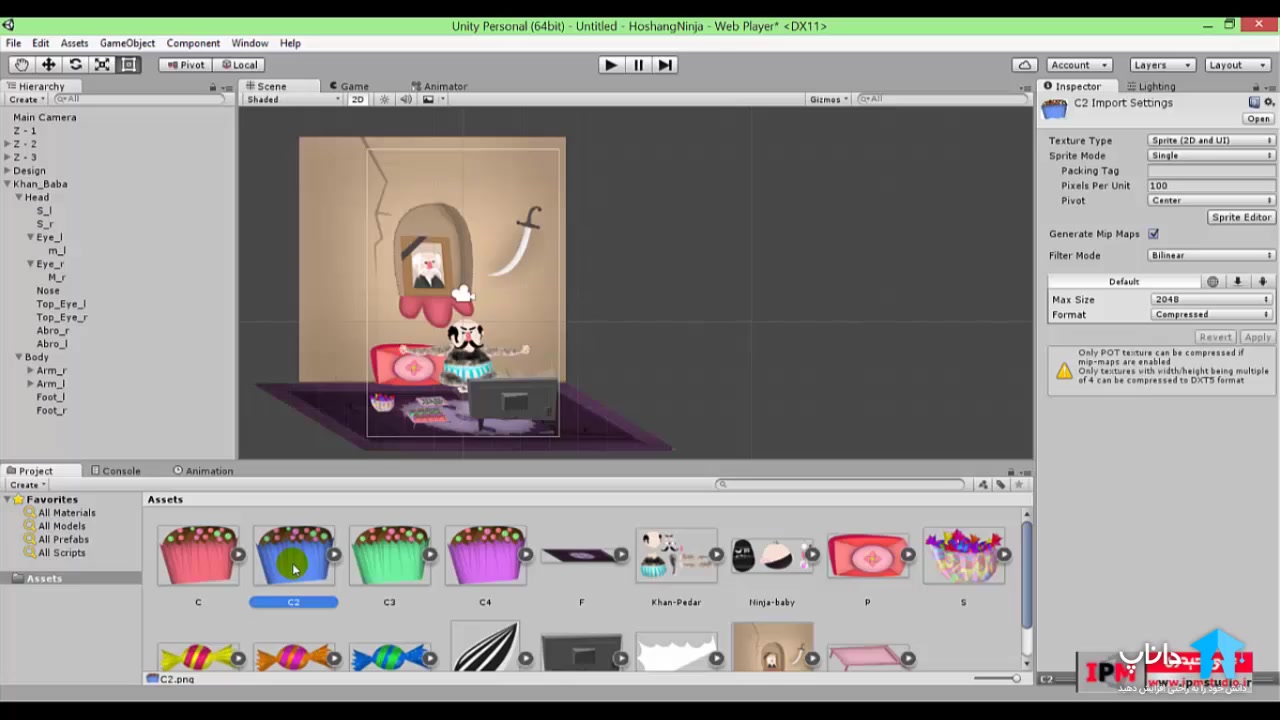This screenshot has height=720, width=1280.
Task: Open the Shaded draw mode dropdown
Action: (294, 99)
